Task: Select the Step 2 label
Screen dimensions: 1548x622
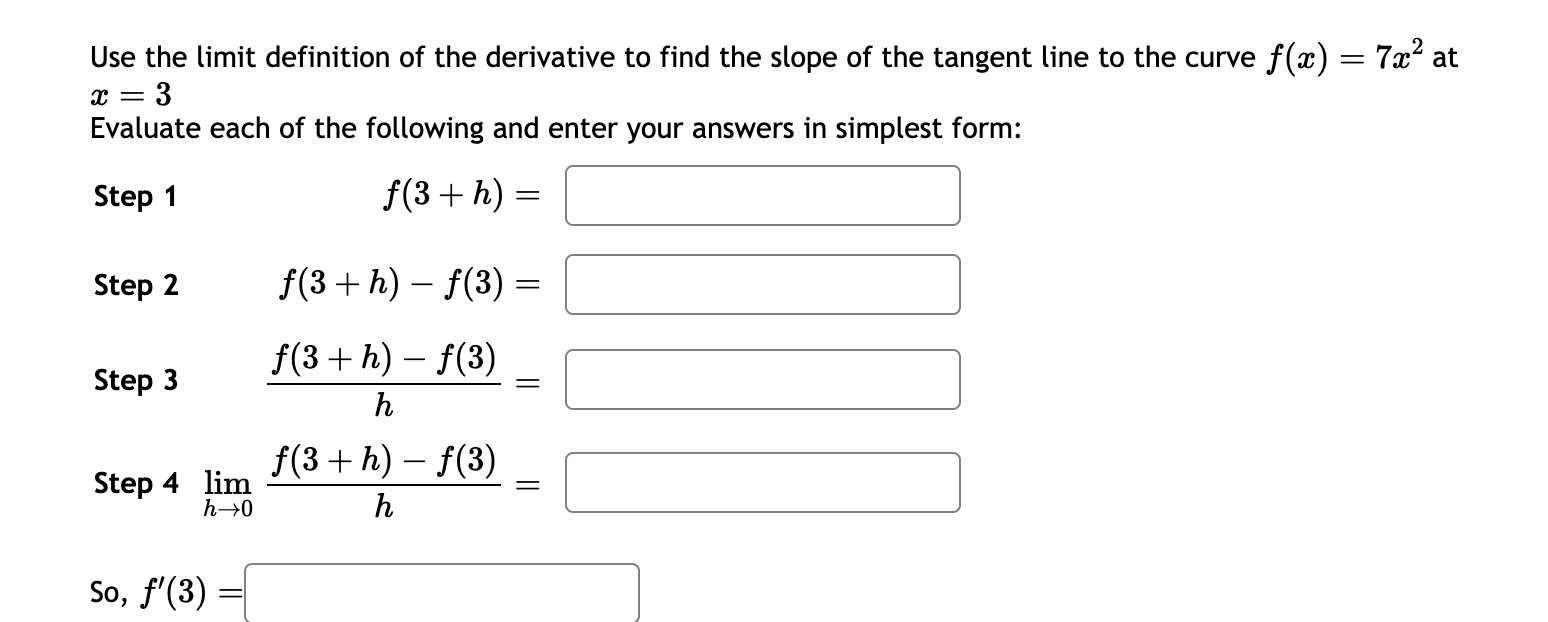Action: [x=134, y=286]
